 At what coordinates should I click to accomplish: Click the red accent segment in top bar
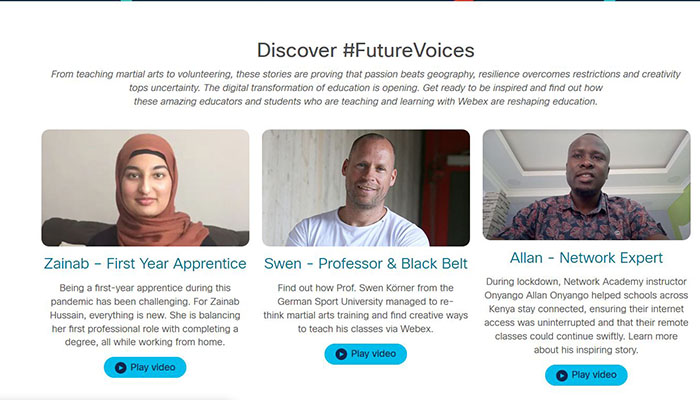pyautogui.click(x=464, y=0)
